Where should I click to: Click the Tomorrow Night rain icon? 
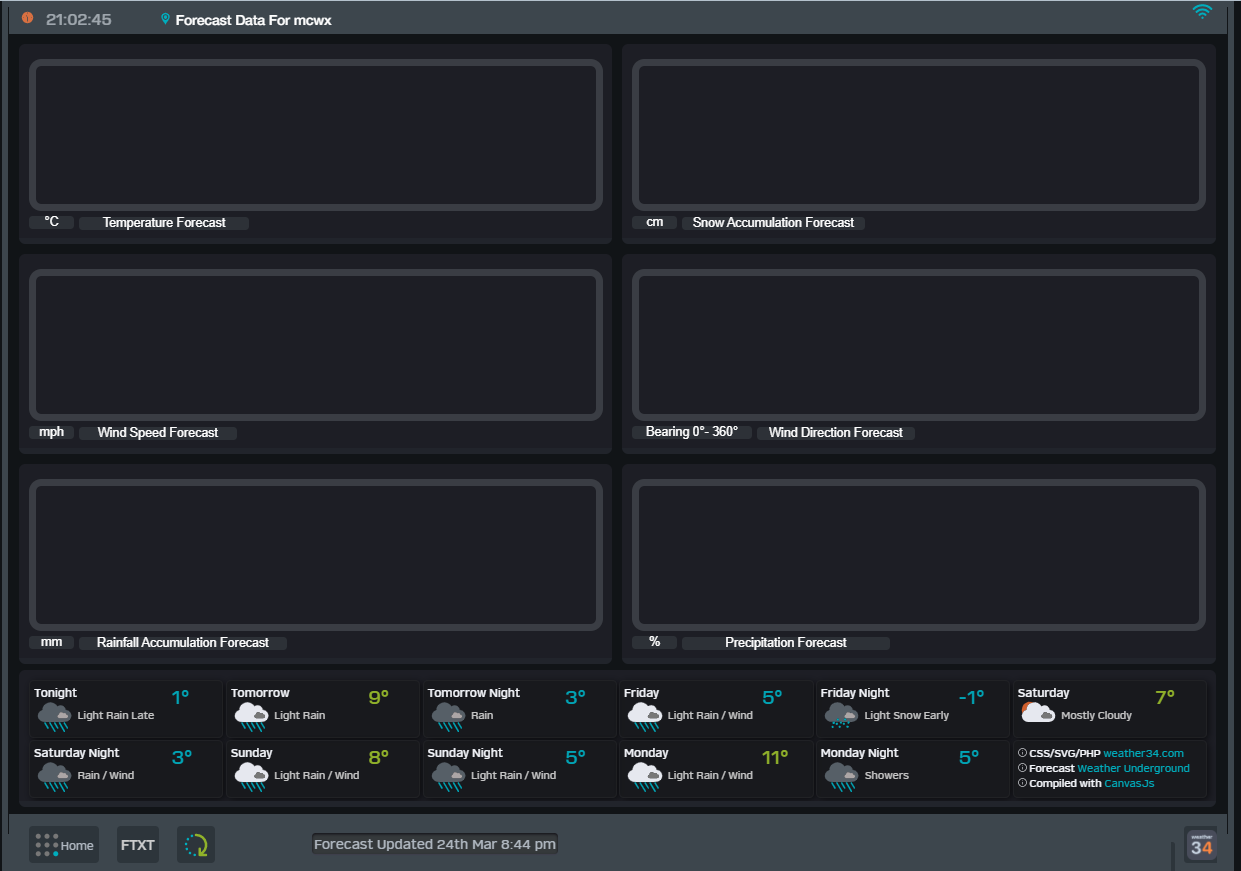tap(448, 716)
